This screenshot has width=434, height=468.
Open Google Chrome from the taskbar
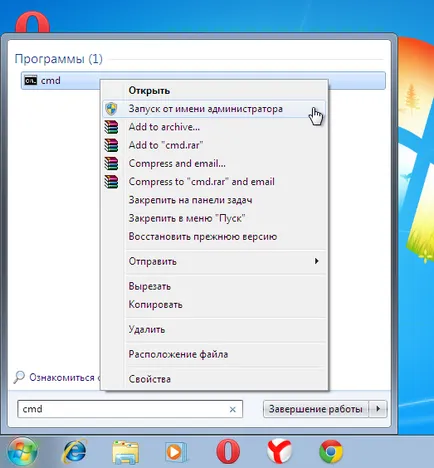(x=331, y=452)
